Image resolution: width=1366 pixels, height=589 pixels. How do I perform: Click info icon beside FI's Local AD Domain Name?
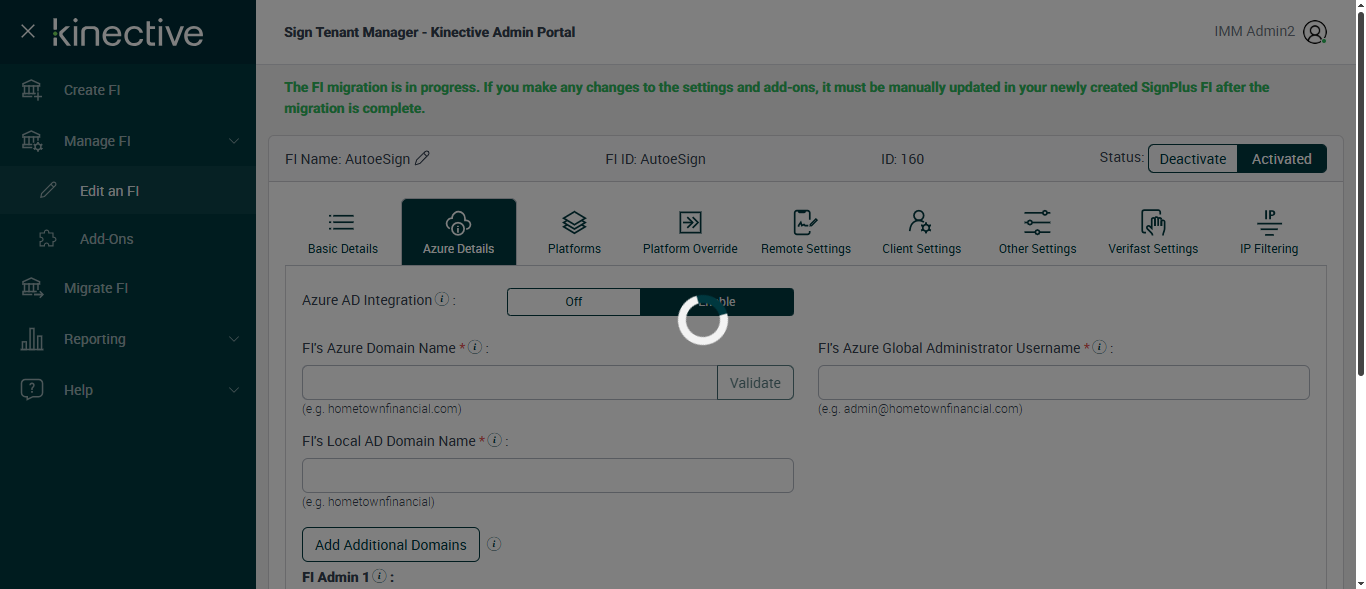point(494,441)
